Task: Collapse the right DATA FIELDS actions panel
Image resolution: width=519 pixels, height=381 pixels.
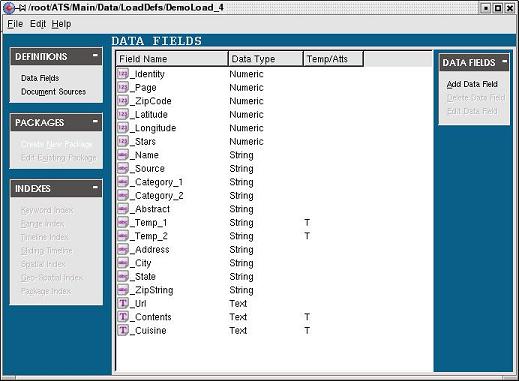Action: pyautogui.click(x=504, y=61)
